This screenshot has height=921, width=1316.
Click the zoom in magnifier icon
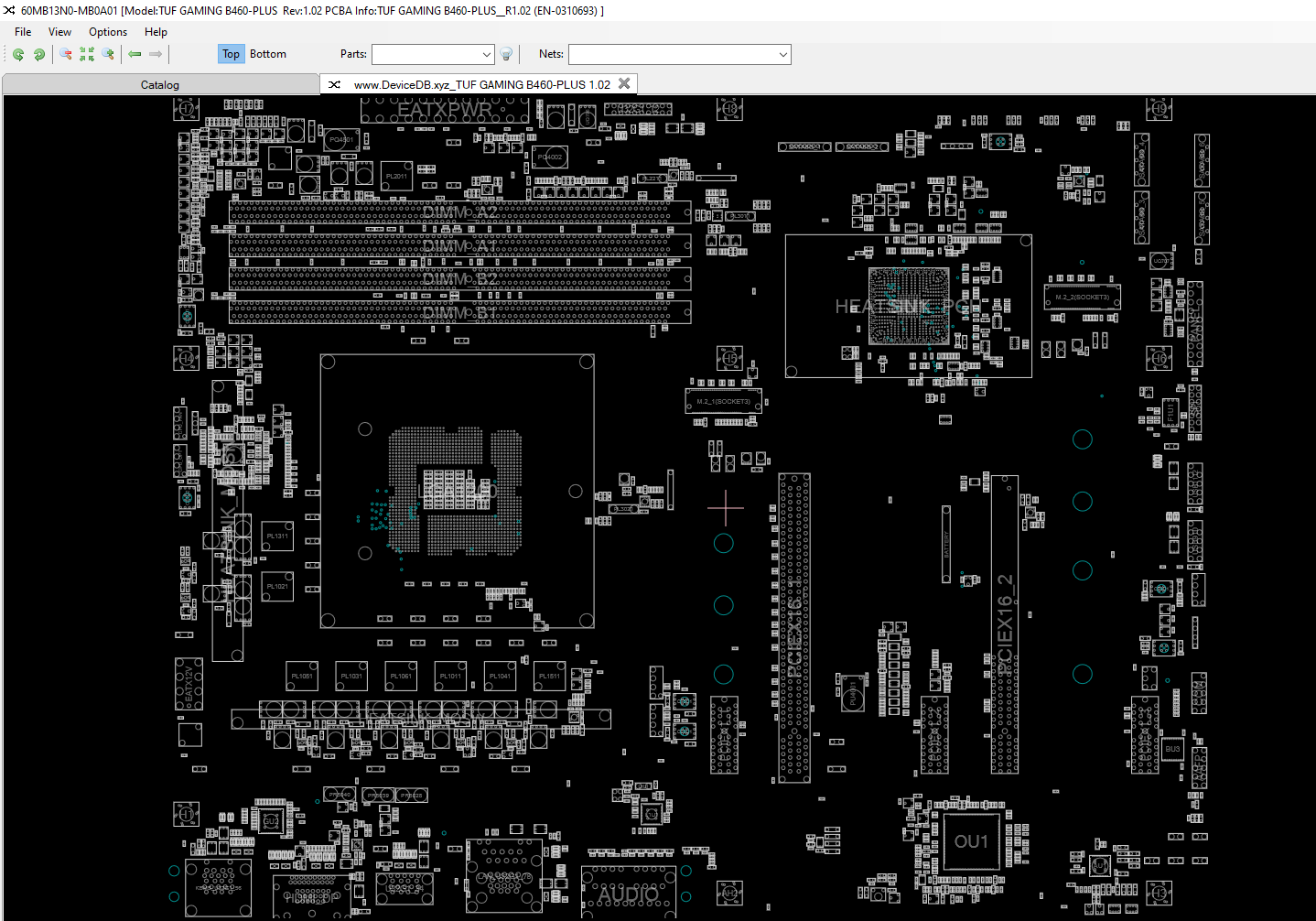click(108, 54)
